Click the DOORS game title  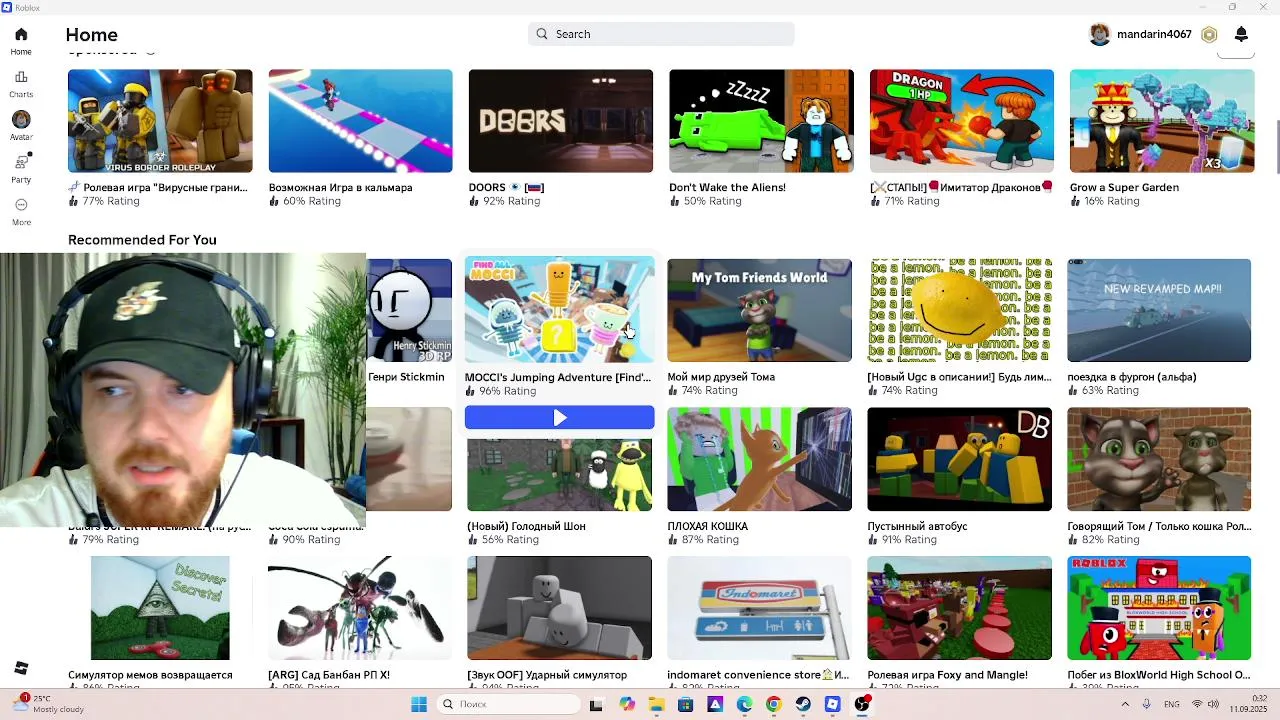(506, 187)
